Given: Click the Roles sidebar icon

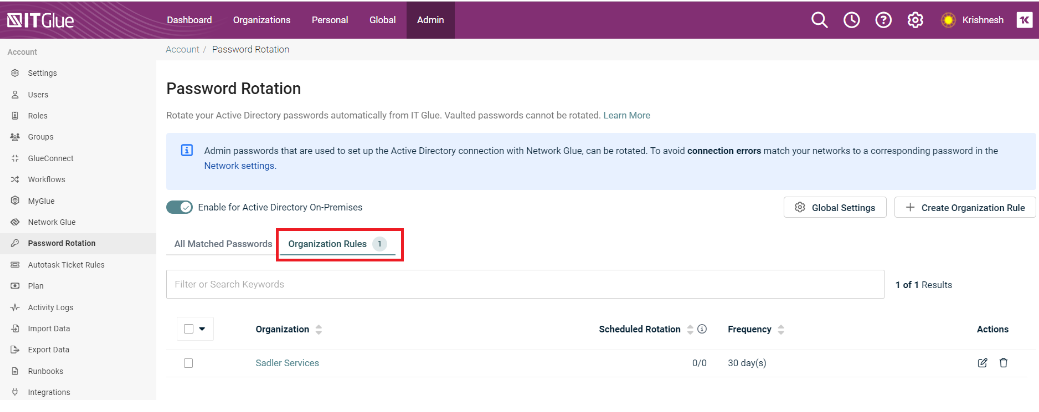Looking at the screenshot, I should pos(15,116).
